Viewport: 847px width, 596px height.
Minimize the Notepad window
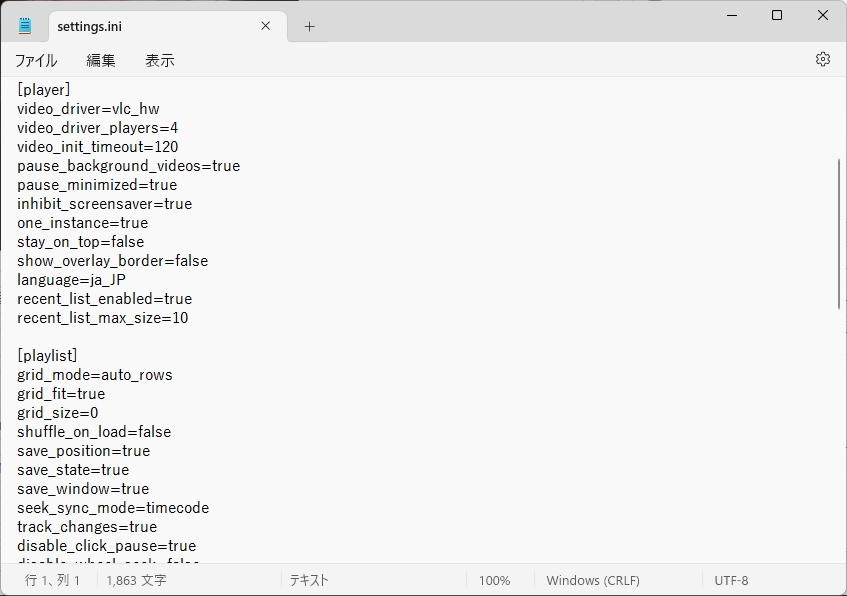(731, 15)
